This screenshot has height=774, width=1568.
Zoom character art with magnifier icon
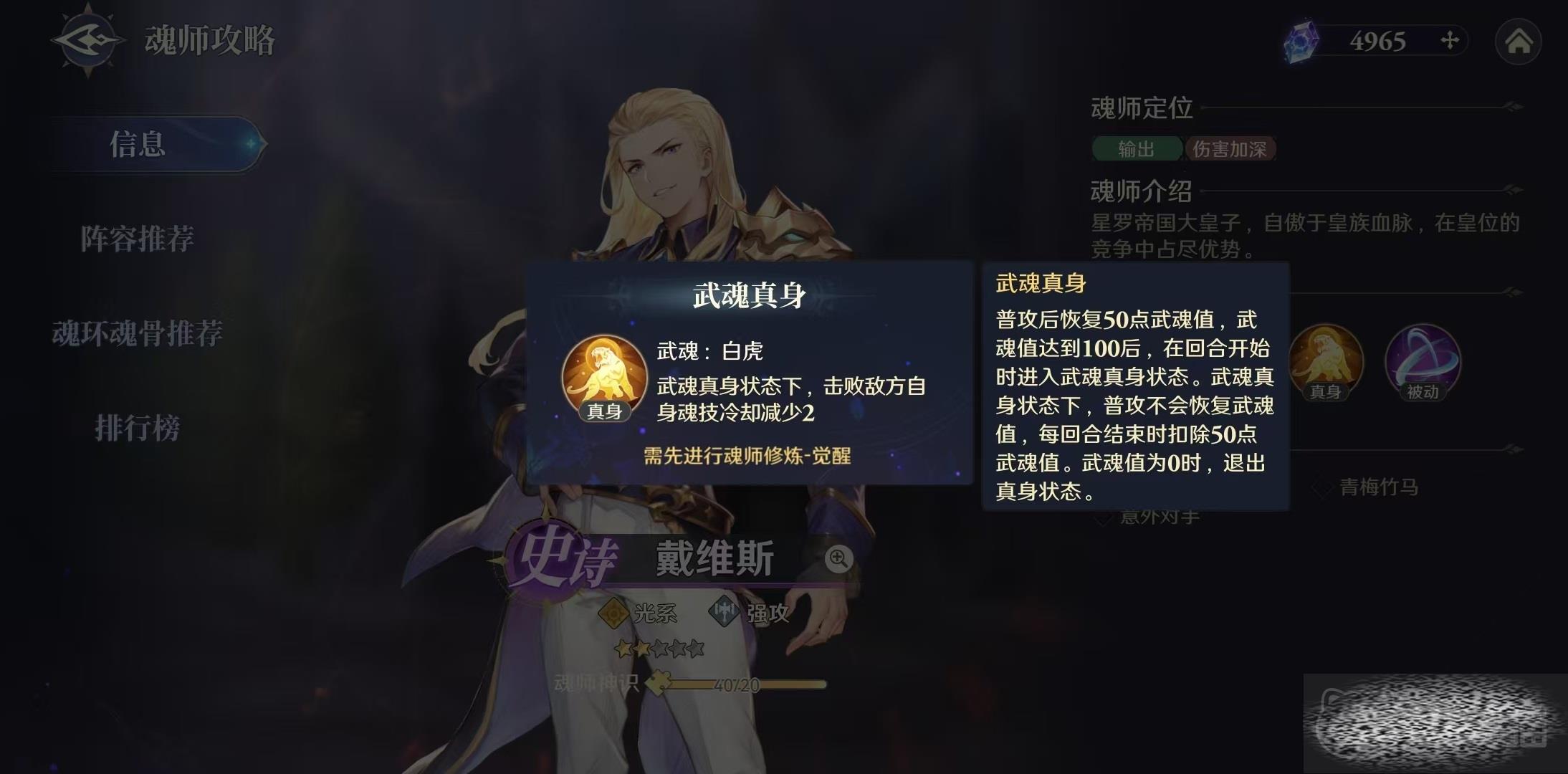pyautogui.click(x=838, y=558)
